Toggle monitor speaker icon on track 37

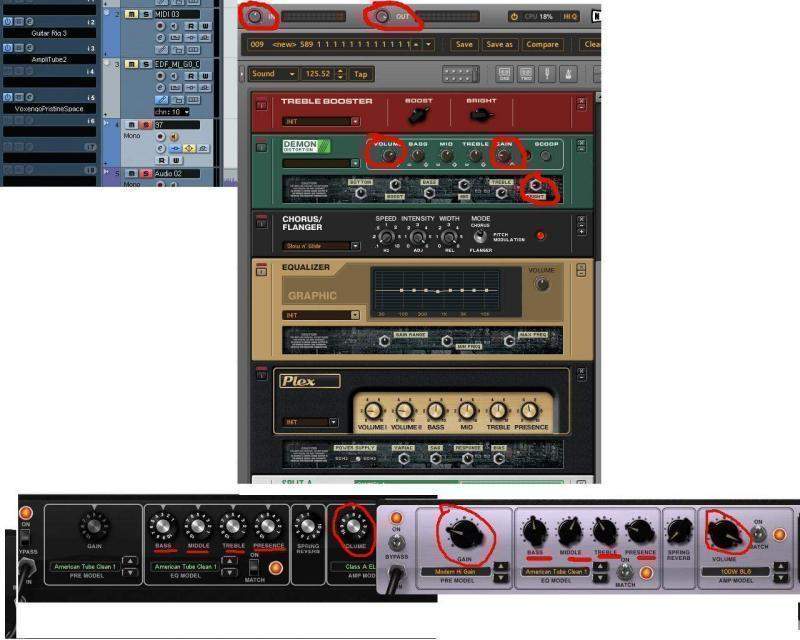pos(174,137)
